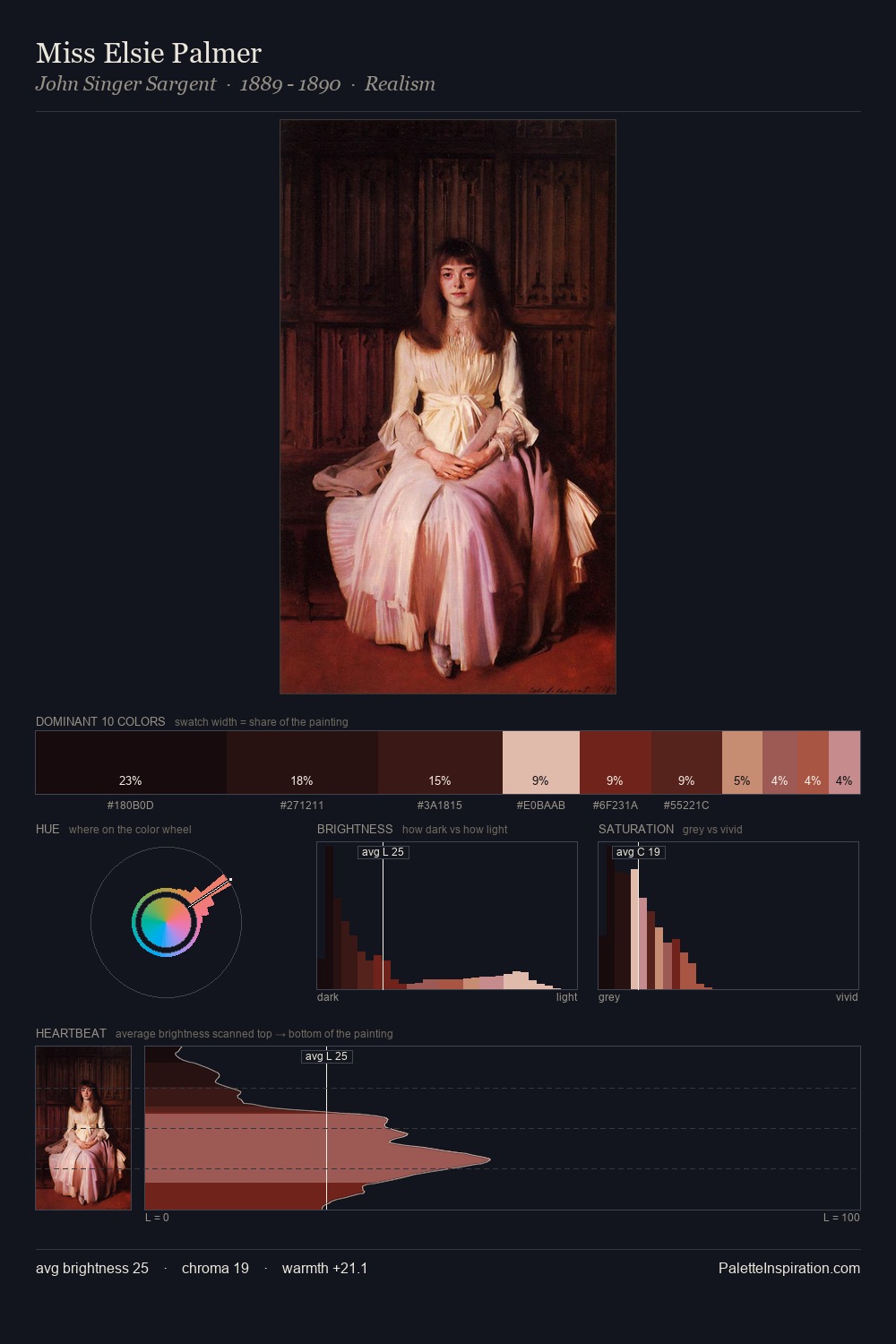896x1344 pixels.
Task: Click 'warmth +21.1' footer text
Action: click(x=325, y=1268)
